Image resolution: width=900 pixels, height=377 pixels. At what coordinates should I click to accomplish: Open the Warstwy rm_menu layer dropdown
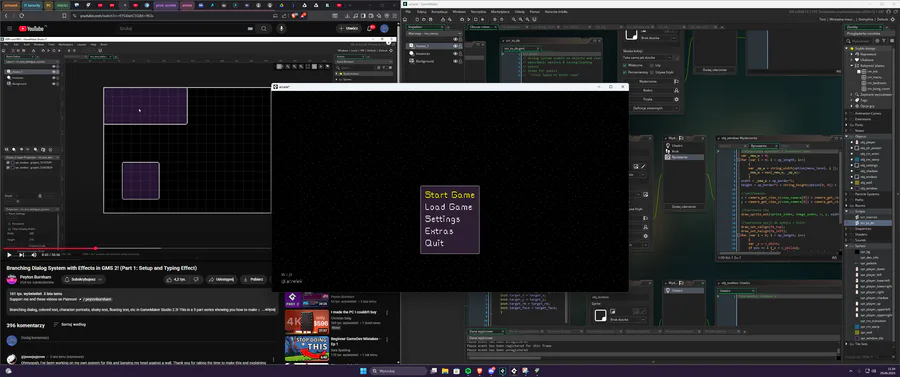433,34
